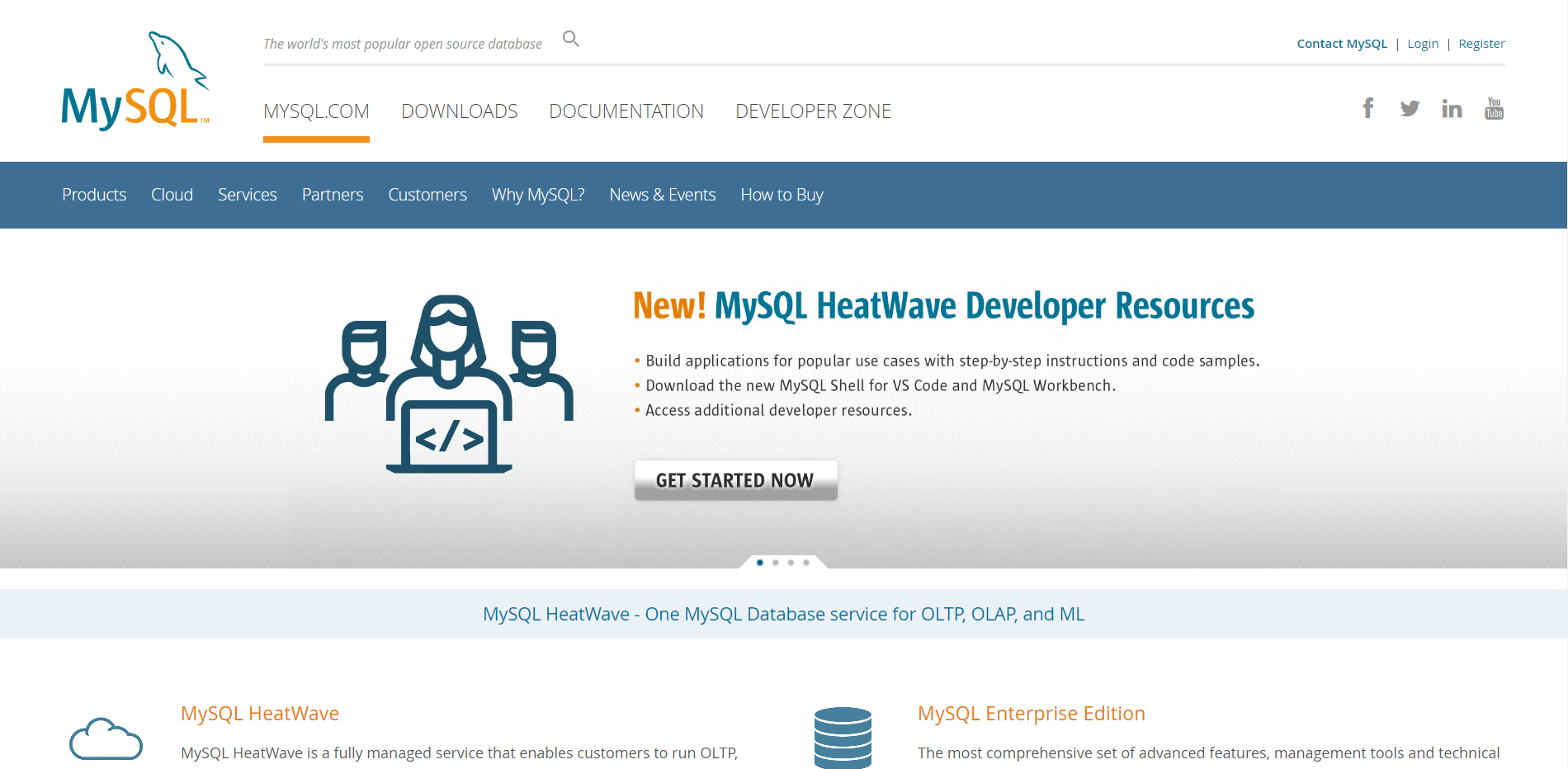Visit MySQL's Facebook page via its icon
This screenshot has width=1568, height=769.
(1368, 107)
